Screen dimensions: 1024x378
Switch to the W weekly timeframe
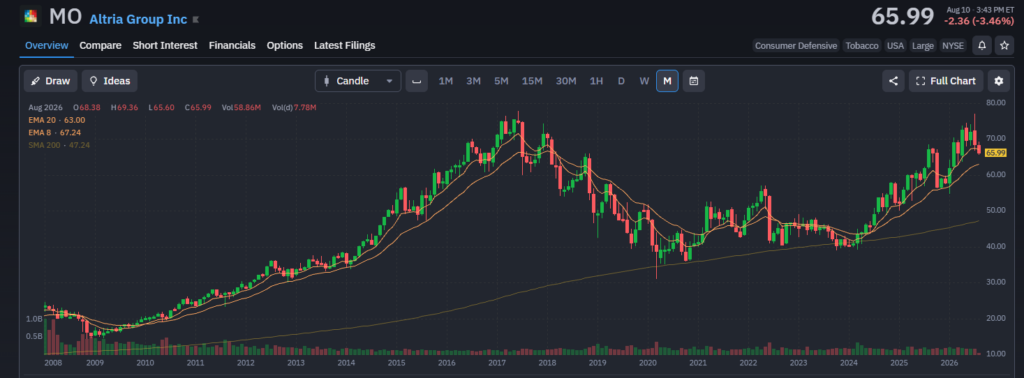click(644, 81)
